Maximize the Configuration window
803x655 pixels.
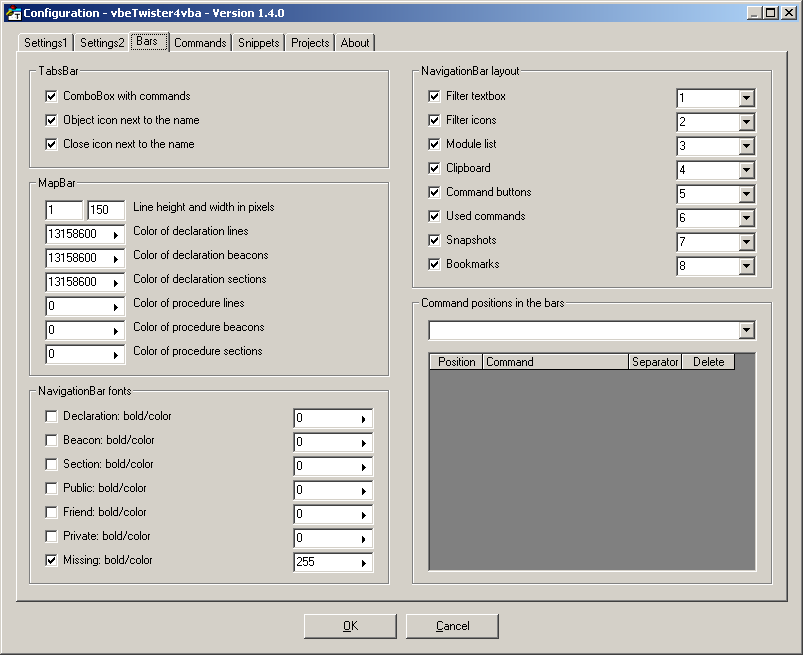coord(770,13)
